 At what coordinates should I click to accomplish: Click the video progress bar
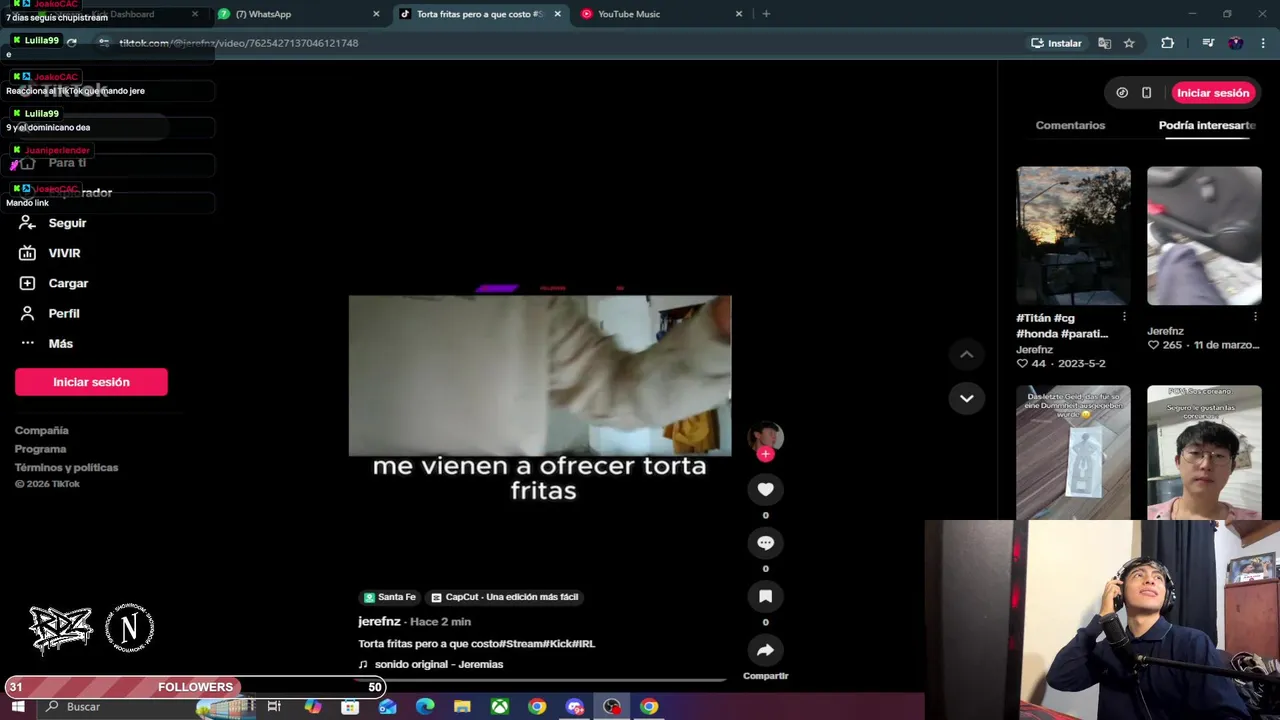[x=543, y=680]
